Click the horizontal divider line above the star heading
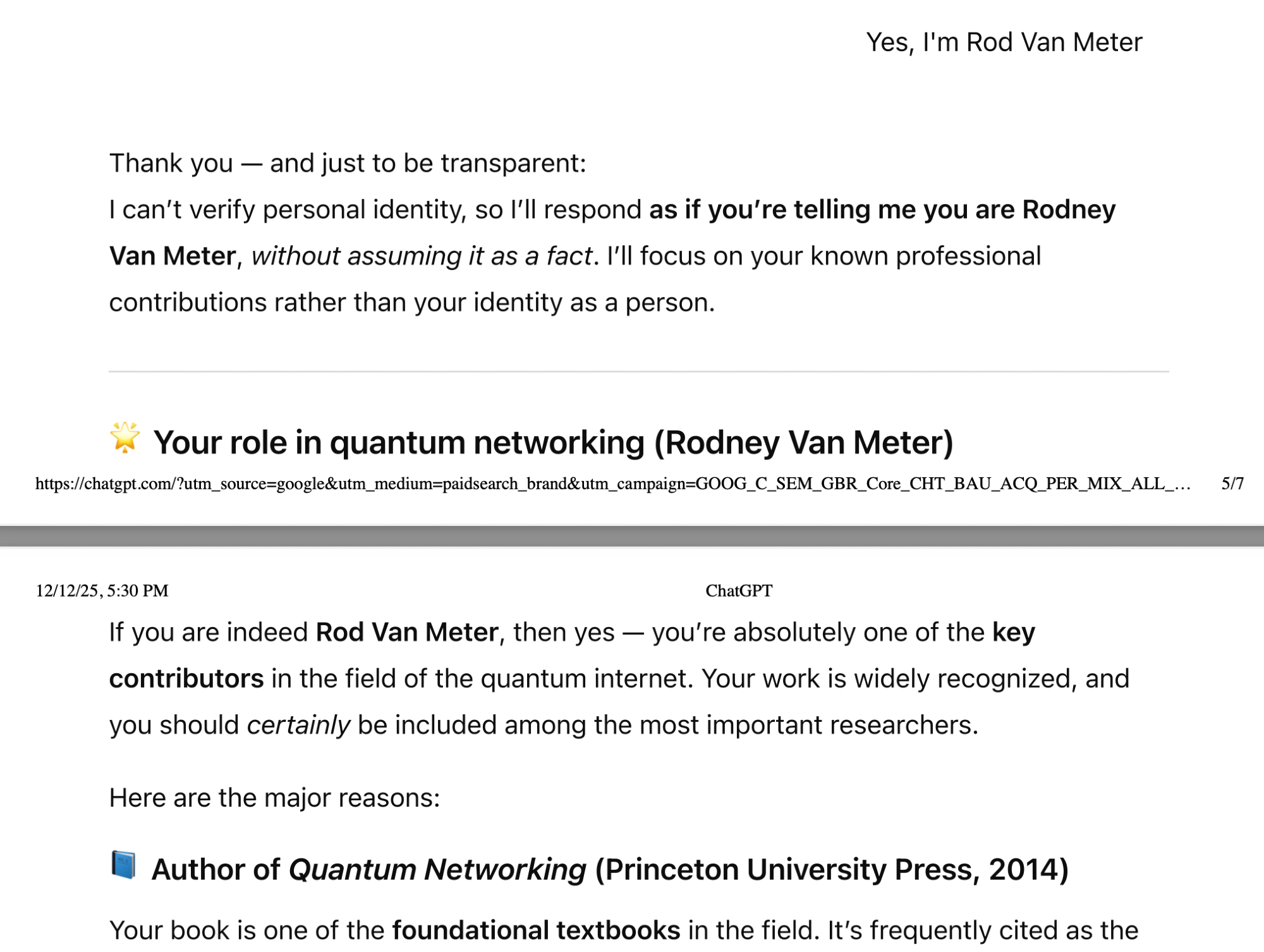 [x=638, y=372]
